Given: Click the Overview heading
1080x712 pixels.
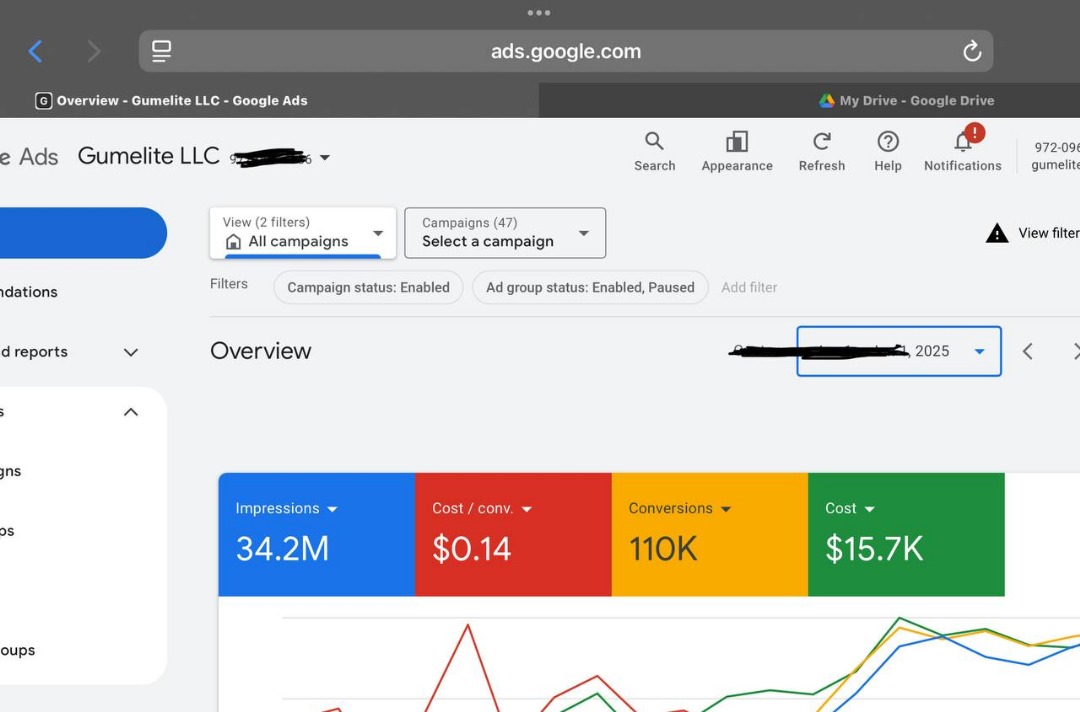Looking at the screenshot, I should click(260, 351).
